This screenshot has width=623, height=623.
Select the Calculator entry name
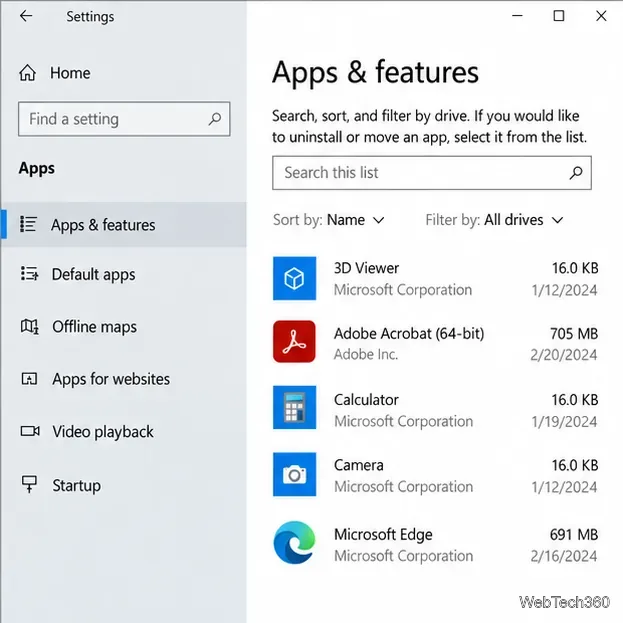[366, 400]
